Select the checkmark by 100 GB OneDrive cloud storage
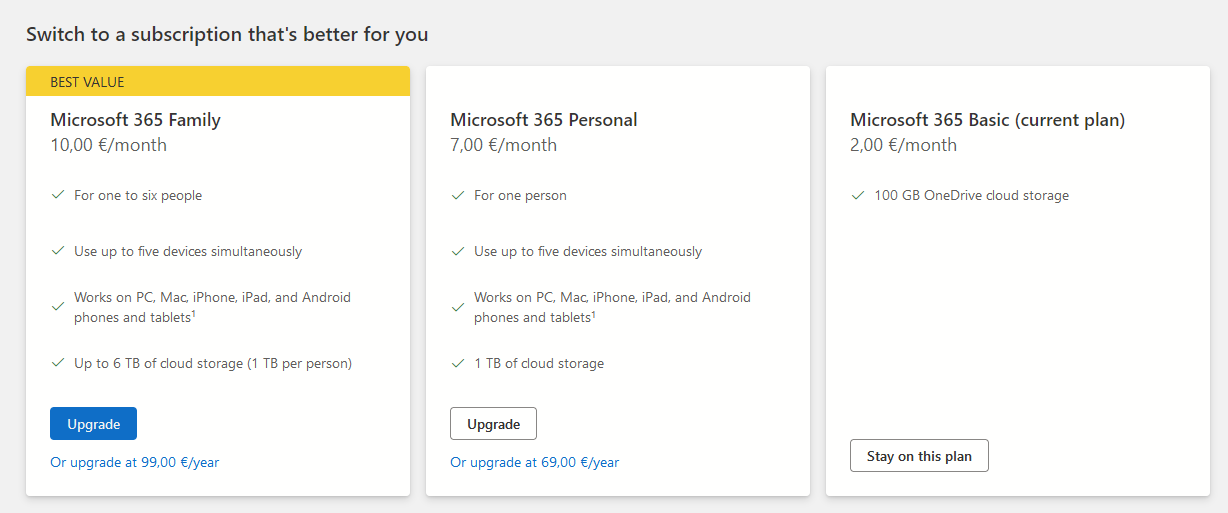Image resolution: width=1228 pixels, height=513 pixels. coord(858,195)
